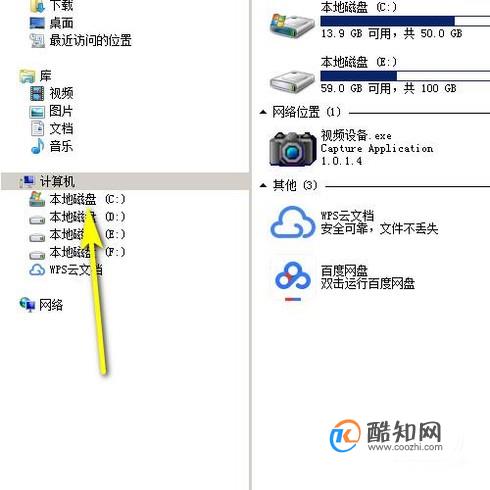Open the camera Capture Application icon
Screen dimensions: 490x490
pyautogui.click(x=293, y=149)
